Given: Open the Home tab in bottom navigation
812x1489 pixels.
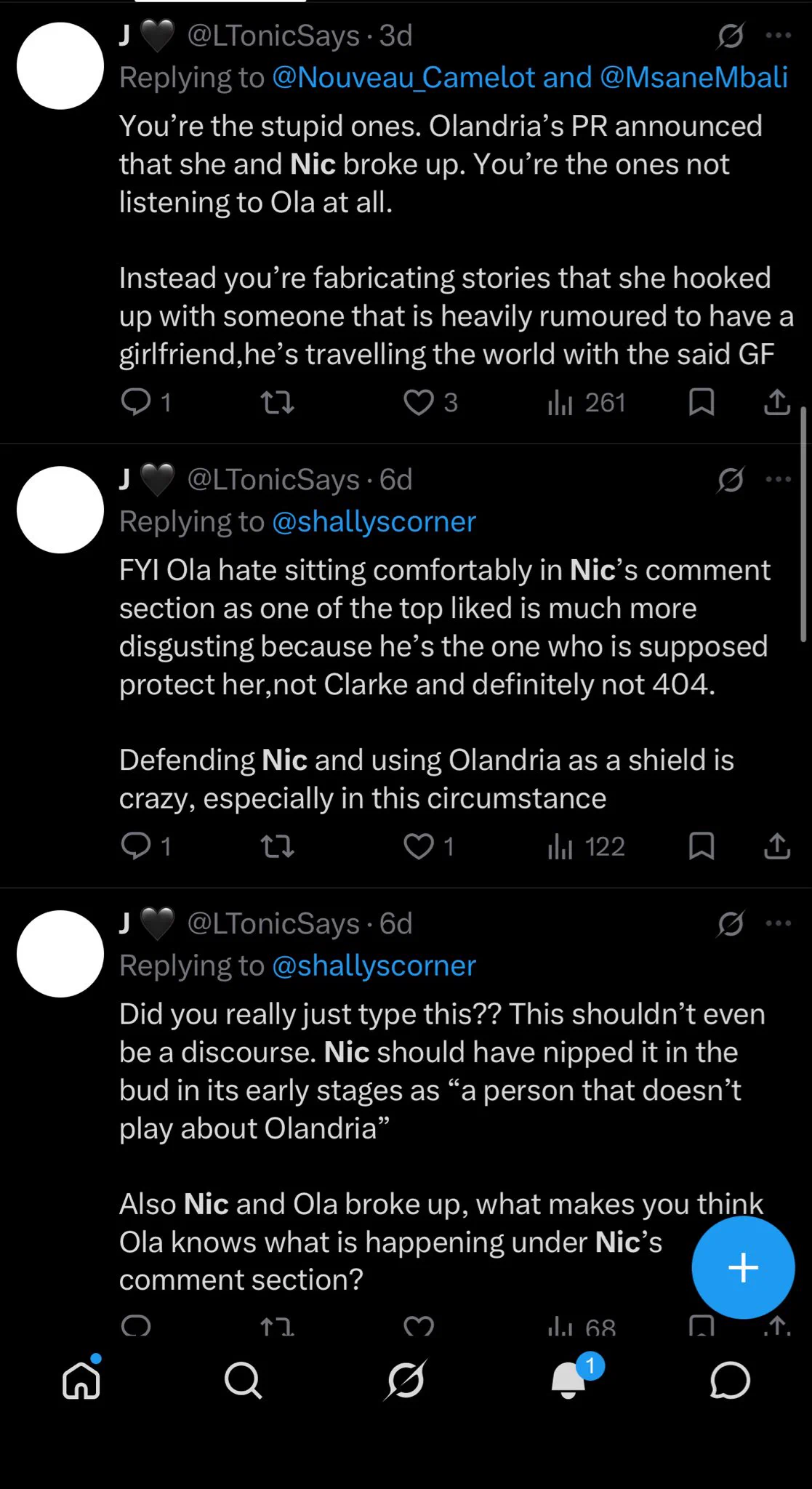Looking at the screenshot, I should [x=81, y=1378].
